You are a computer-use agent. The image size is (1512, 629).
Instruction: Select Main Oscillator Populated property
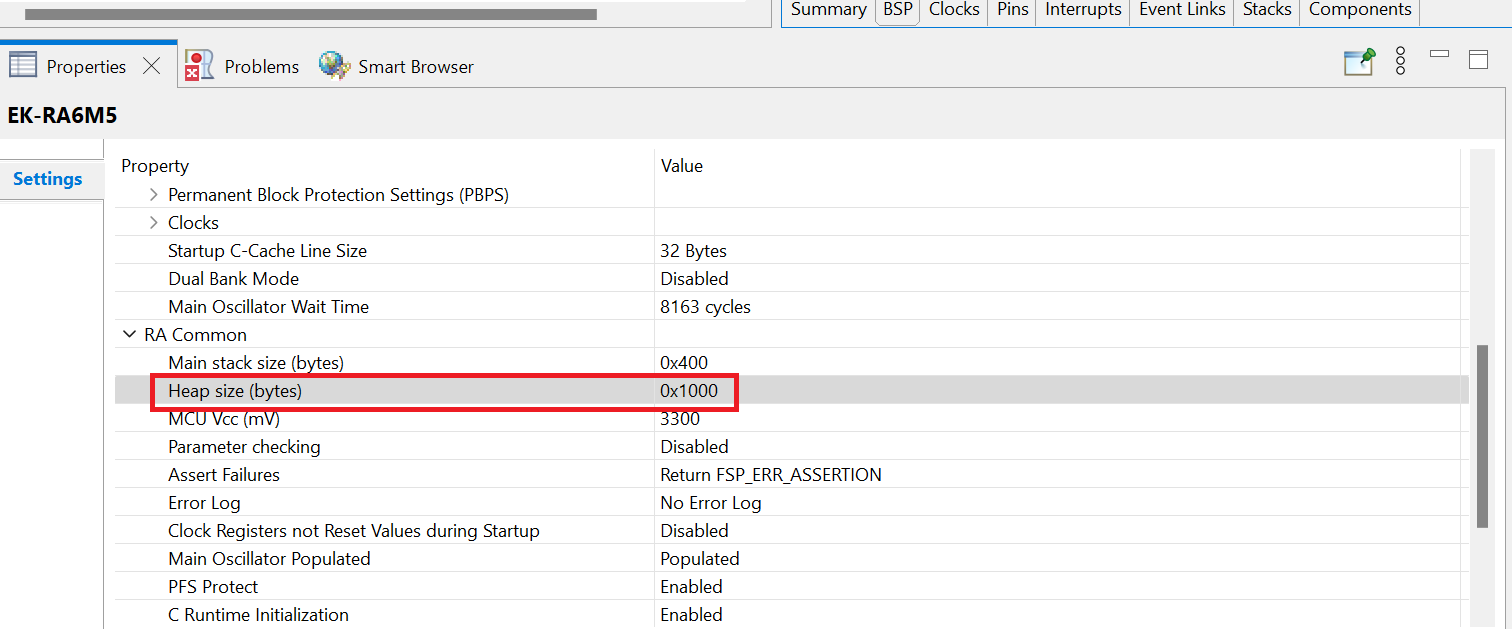pos(269,559)
